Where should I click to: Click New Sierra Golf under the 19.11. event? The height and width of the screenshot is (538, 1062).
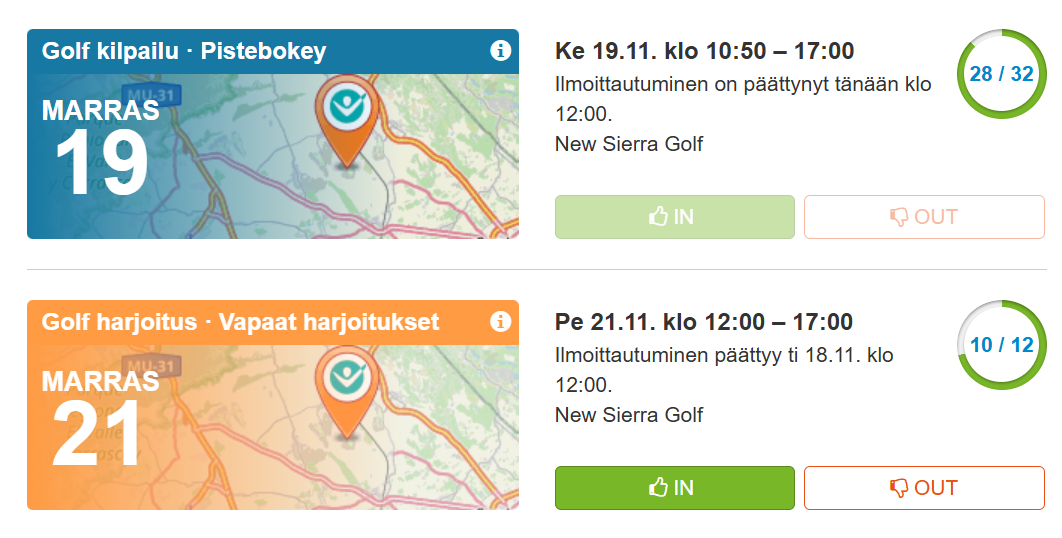pos(629,144)
